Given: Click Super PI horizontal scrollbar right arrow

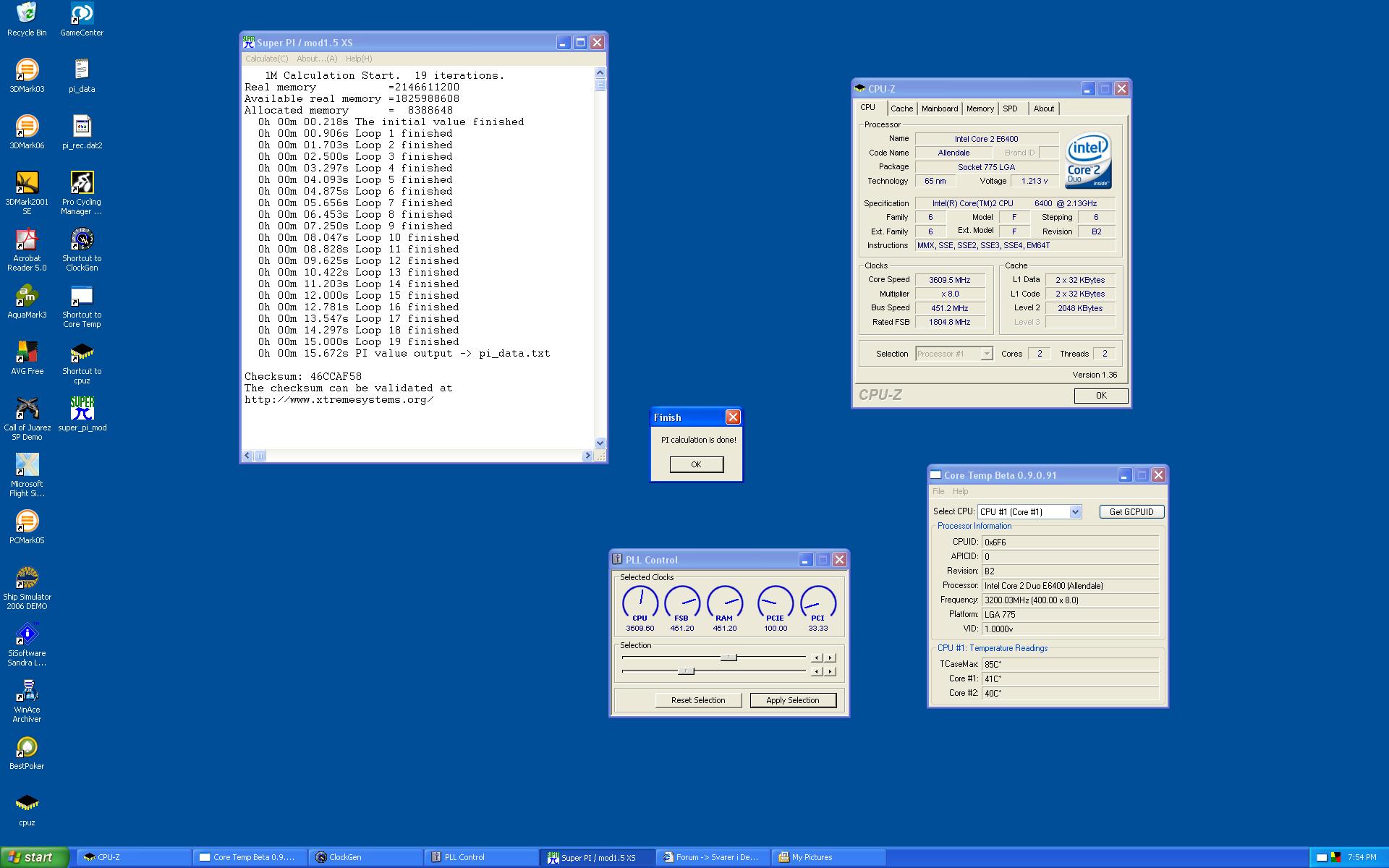Looking at the screenshot, I should click(587, 456).
